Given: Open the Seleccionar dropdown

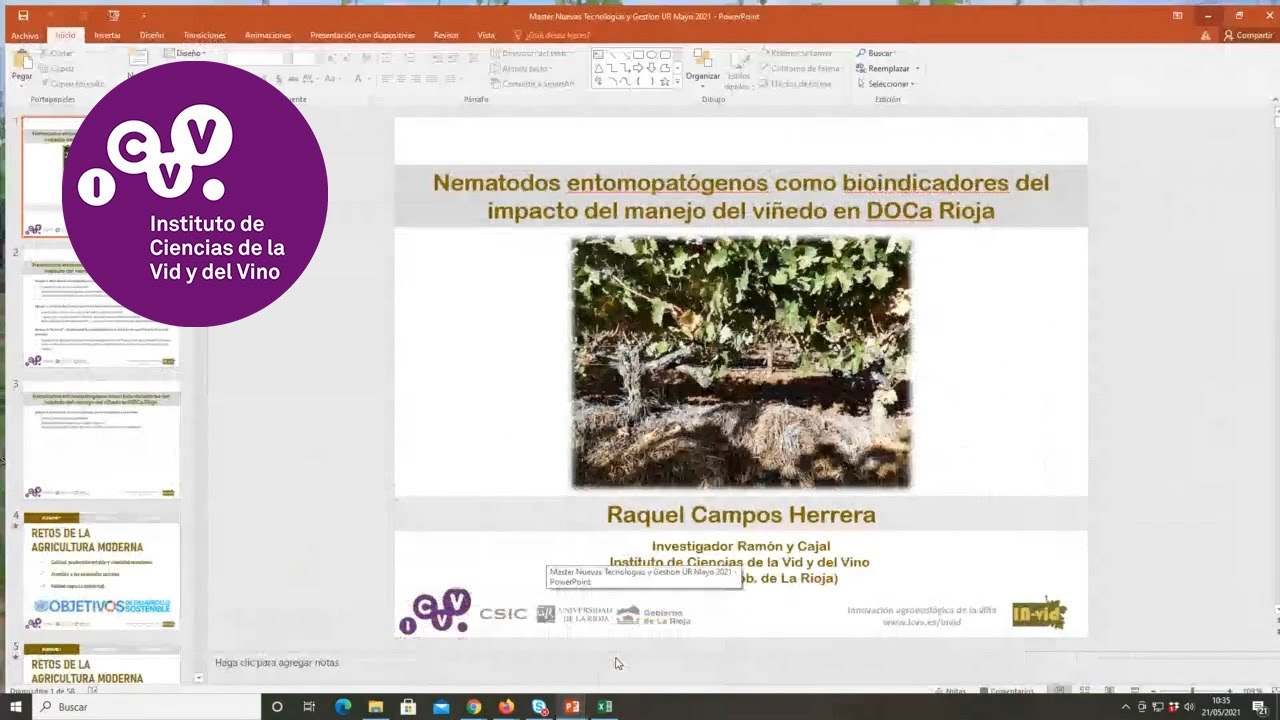Looking at the screenshot, I should (x=885, y=84).
